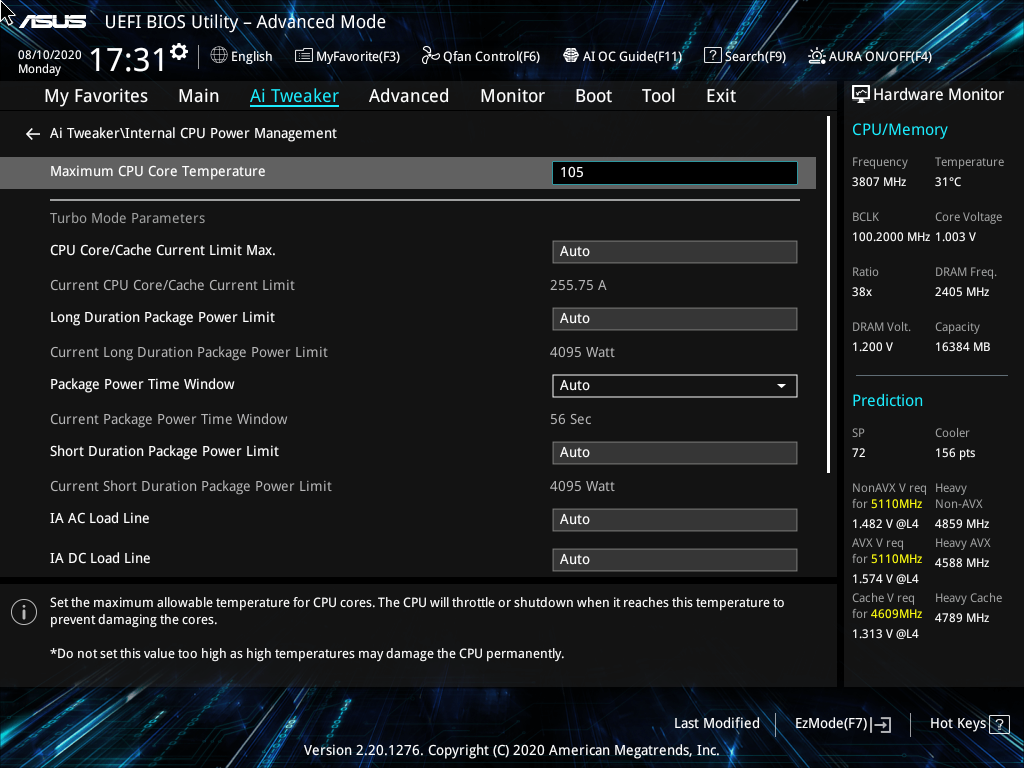The height and width of the screenshot is (768, 1024).
Task: Click the EzMode exit arrow icon
Action: coord(881,724)
